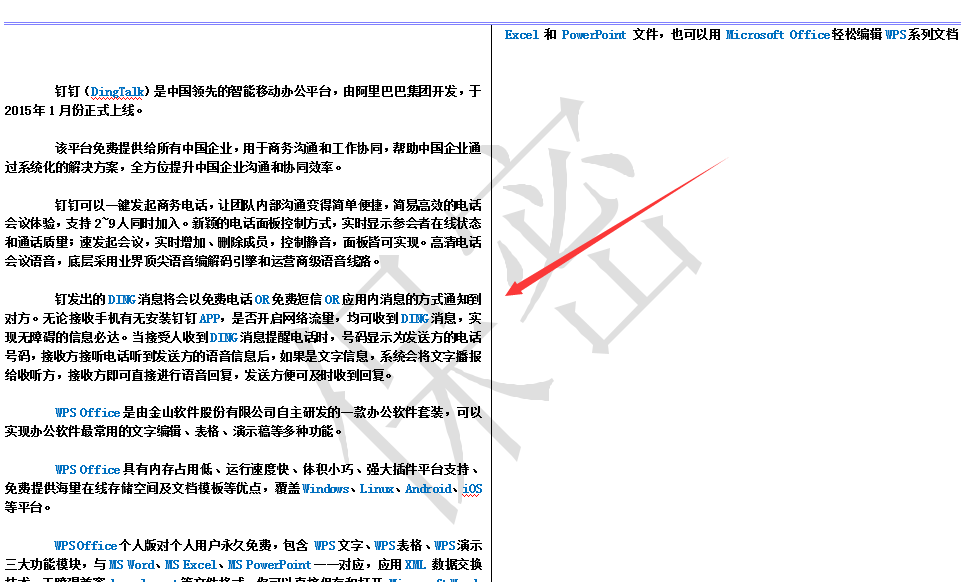
Task: Click the blue word Android
Action: click(428, 489)
